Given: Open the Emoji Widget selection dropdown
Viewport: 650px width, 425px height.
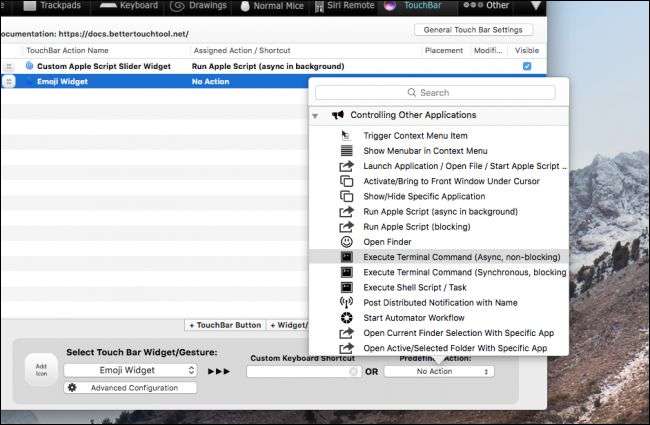Looking at the screenshot, I should [131, 370].
